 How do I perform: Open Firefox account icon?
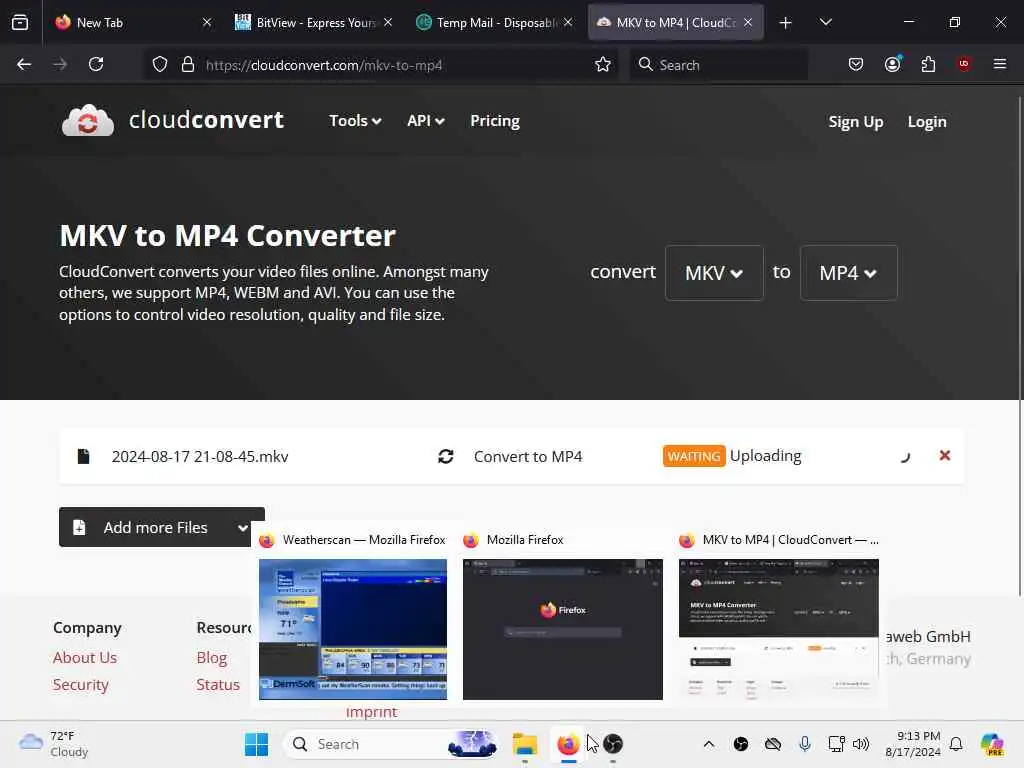point(893,64)
